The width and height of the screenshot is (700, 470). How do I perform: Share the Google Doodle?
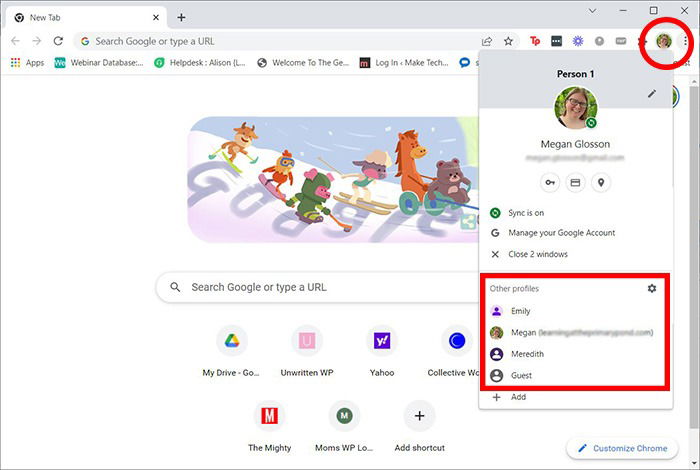click(x=468, y=221)
